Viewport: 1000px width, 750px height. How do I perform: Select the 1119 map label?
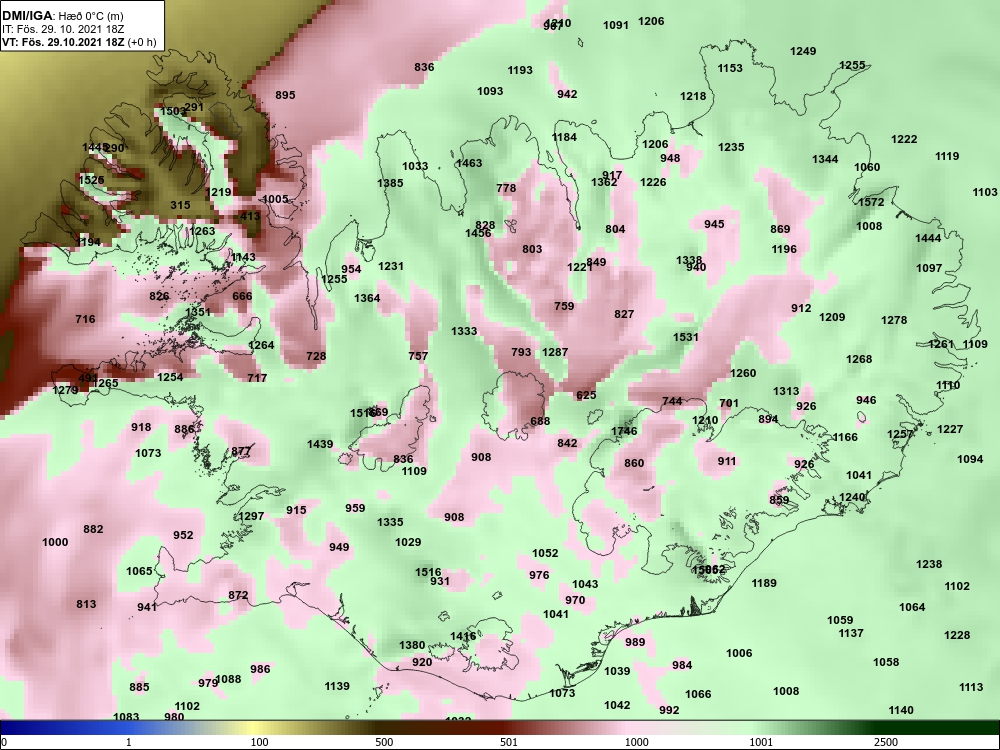tap(947, 156)
